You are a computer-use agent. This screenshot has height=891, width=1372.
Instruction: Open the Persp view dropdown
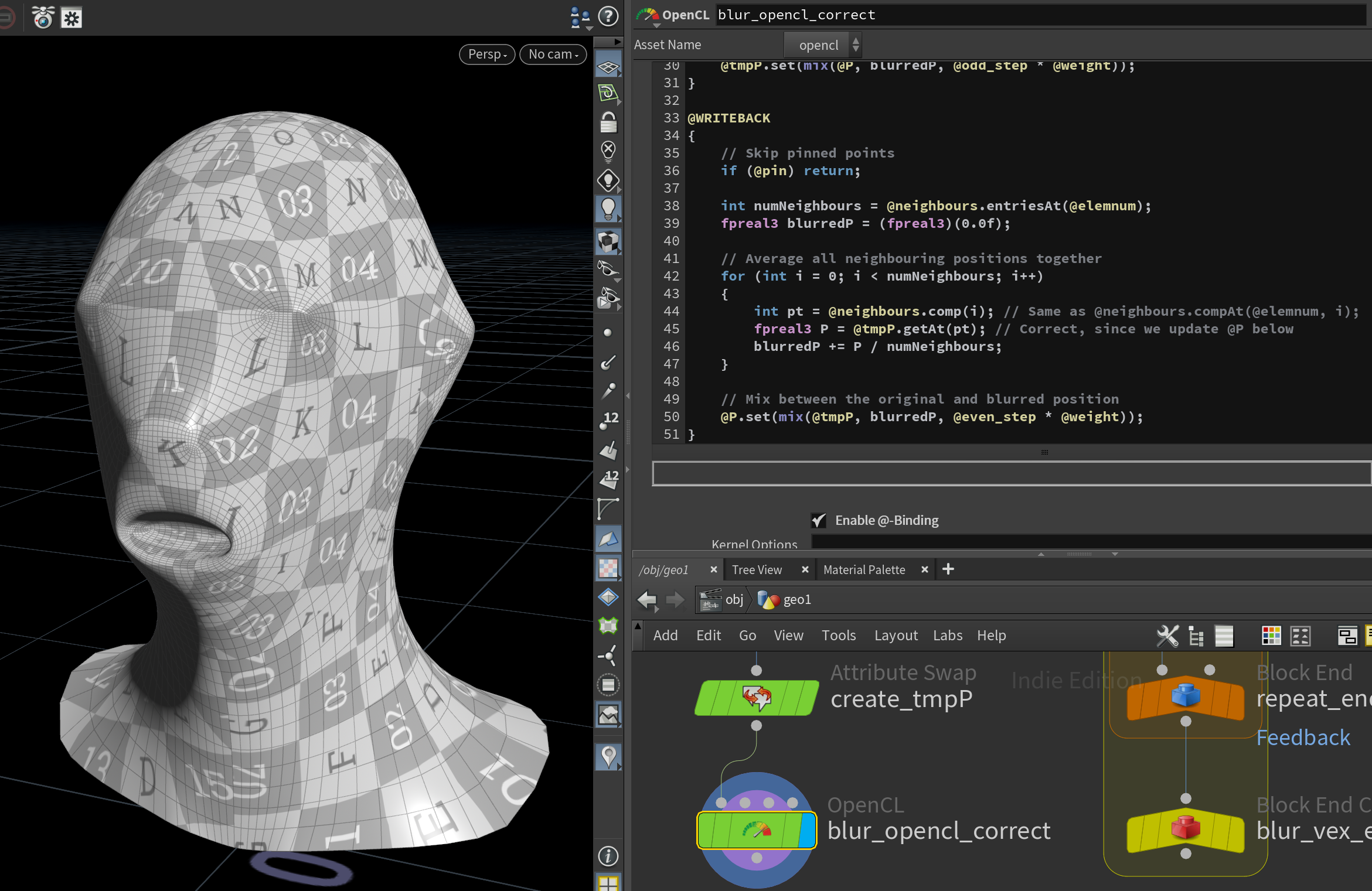tap(486, 54)
